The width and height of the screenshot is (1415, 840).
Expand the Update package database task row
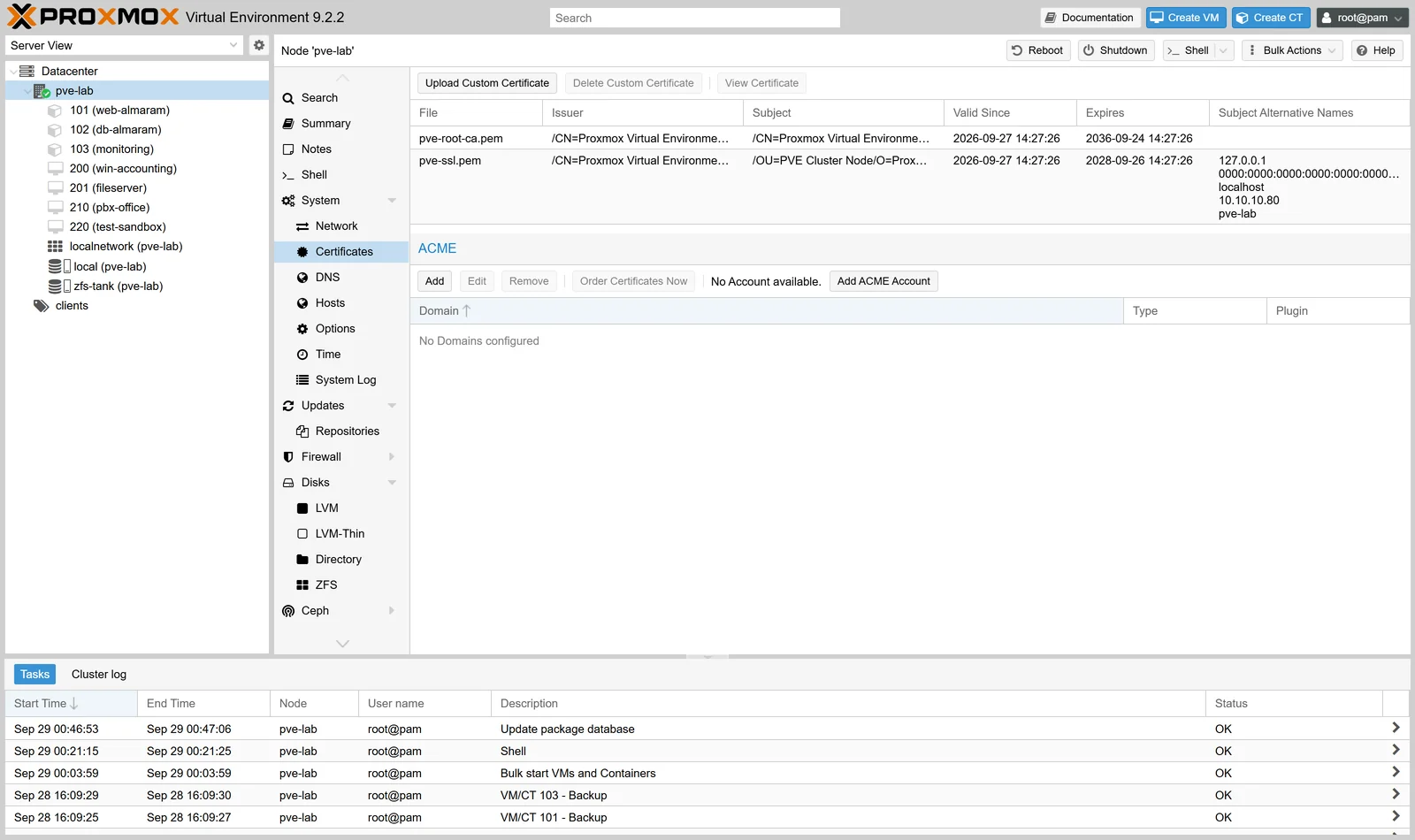tap(1396, 728)
